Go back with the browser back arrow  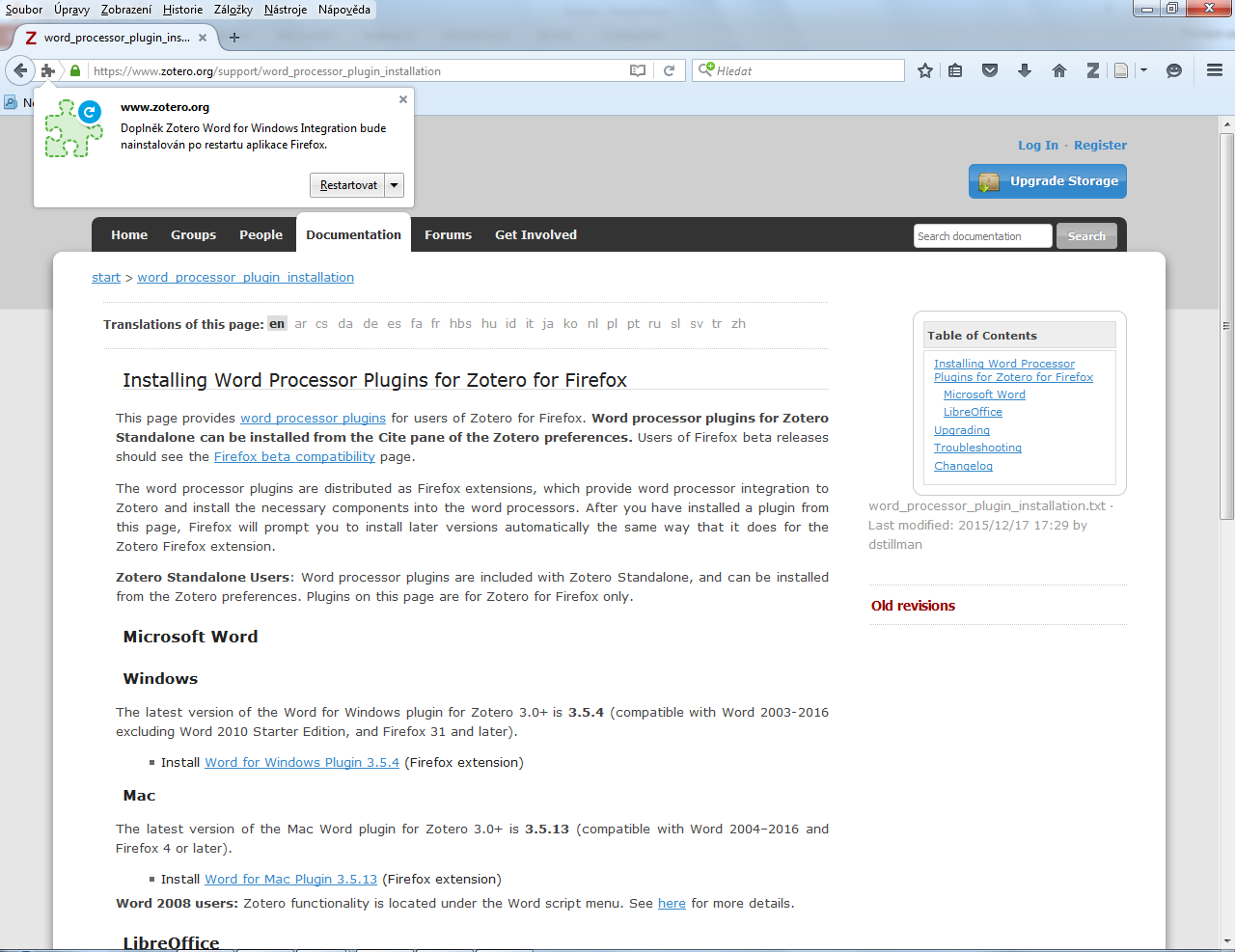[x=20, y=70]
